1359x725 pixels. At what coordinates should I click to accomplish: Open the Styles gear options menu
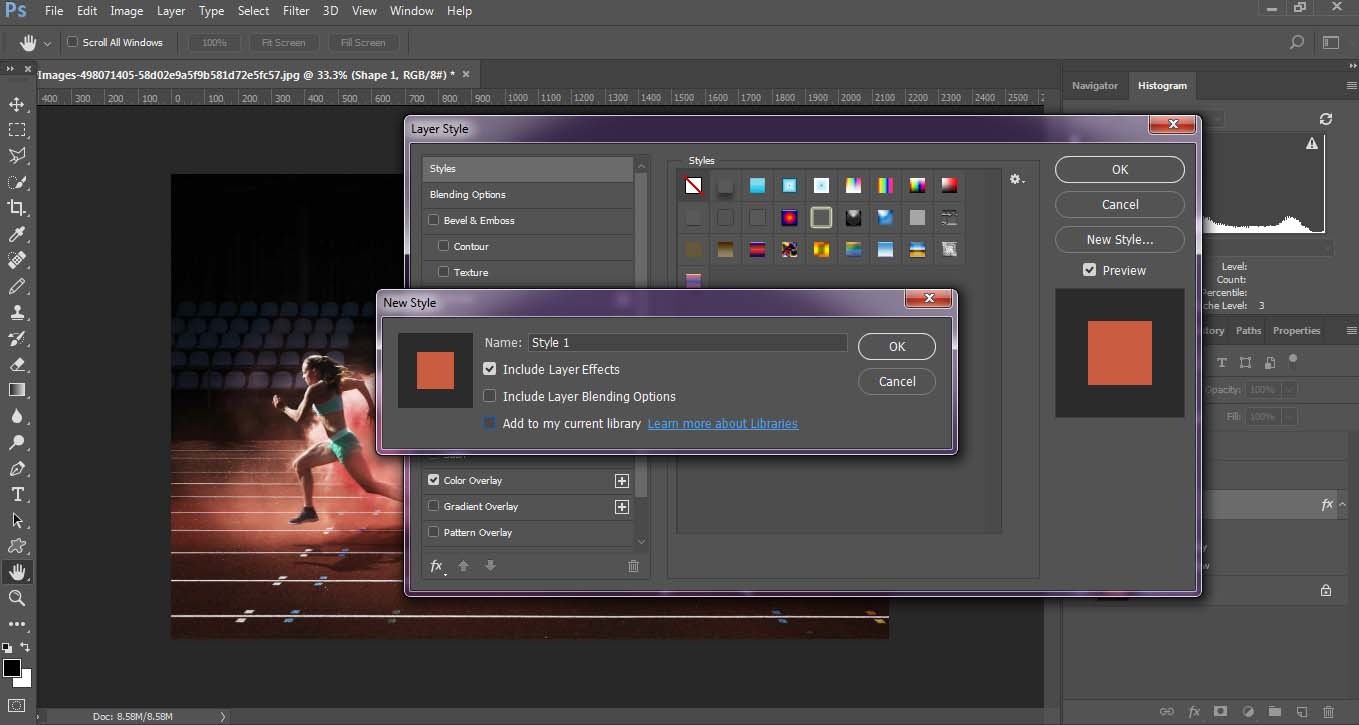1017,179
